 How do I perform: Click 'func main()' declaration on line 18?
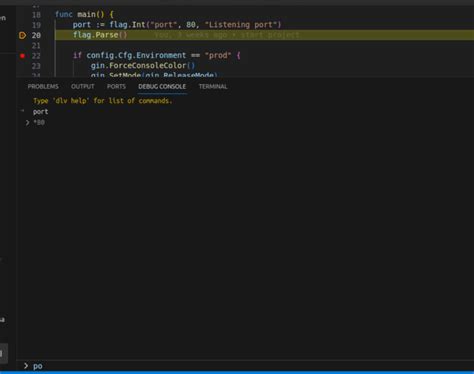pos(80,15)
